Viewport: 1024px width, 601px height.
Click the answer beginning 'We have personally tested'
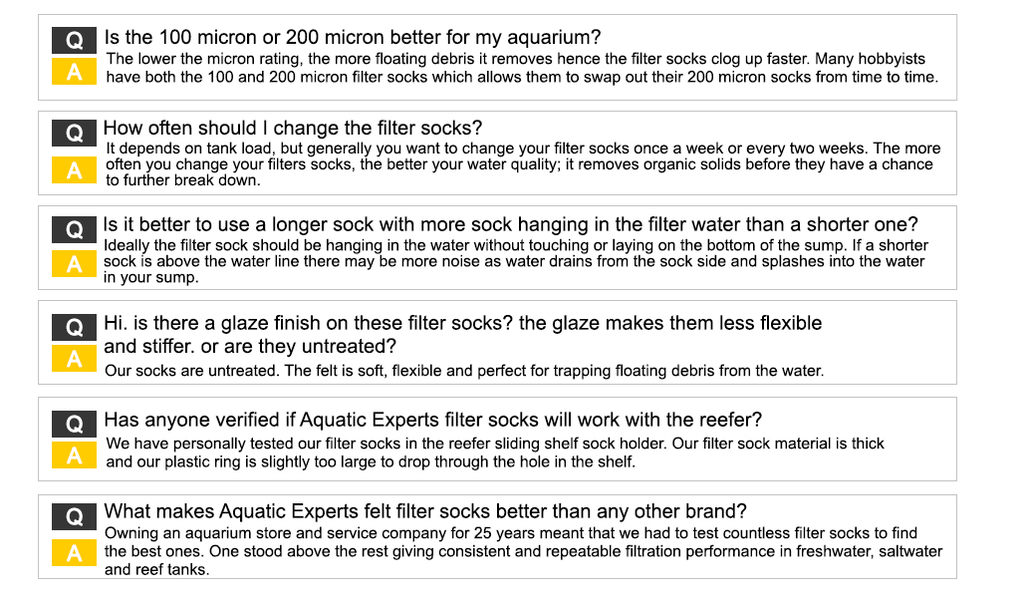[x=495, y=453]
